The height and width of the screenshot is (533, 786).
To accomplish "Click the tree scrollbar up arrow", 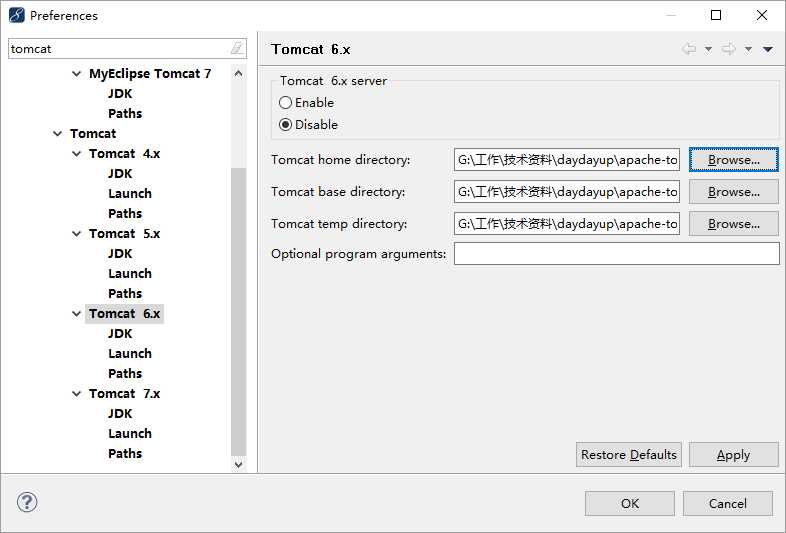I will [239, 73].
